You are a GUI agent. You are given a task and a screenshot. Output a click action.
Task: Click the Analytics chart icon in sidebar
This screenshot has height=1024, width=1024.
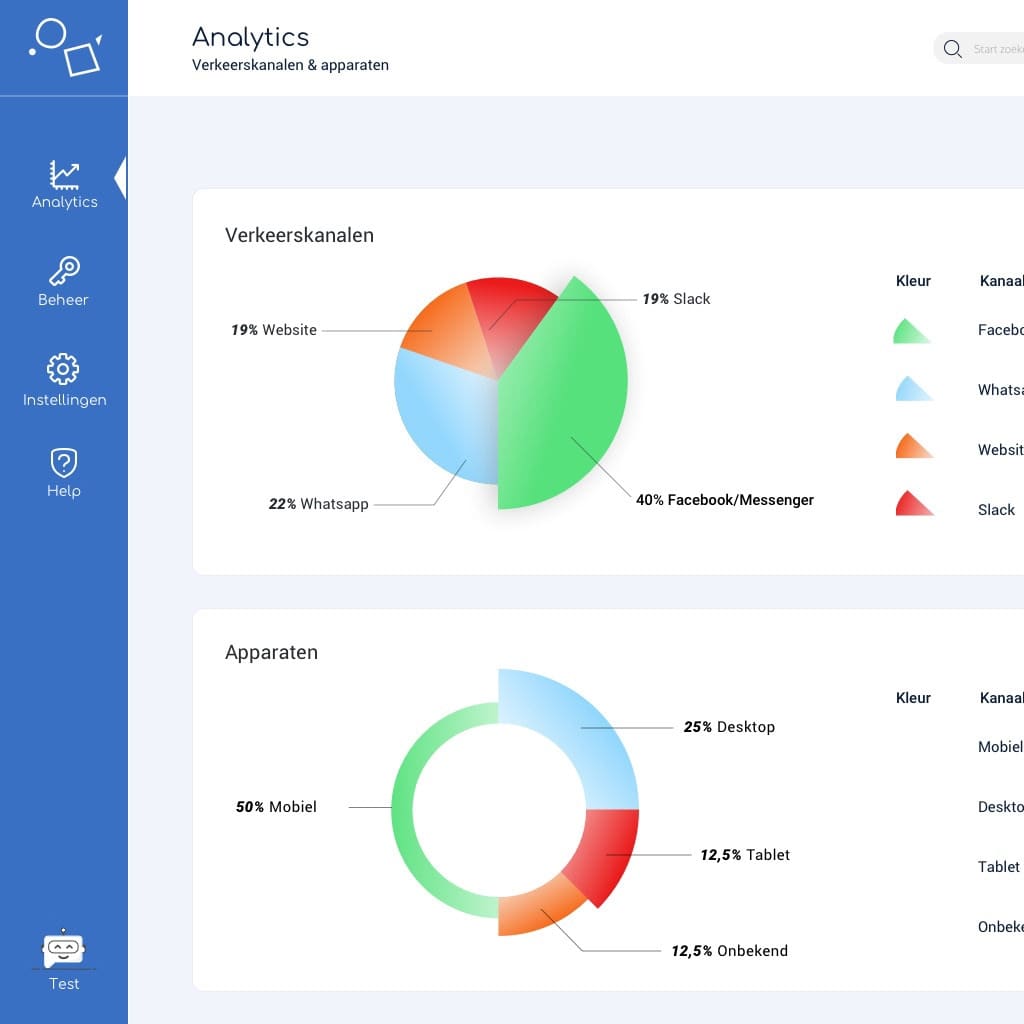[64, 175]
